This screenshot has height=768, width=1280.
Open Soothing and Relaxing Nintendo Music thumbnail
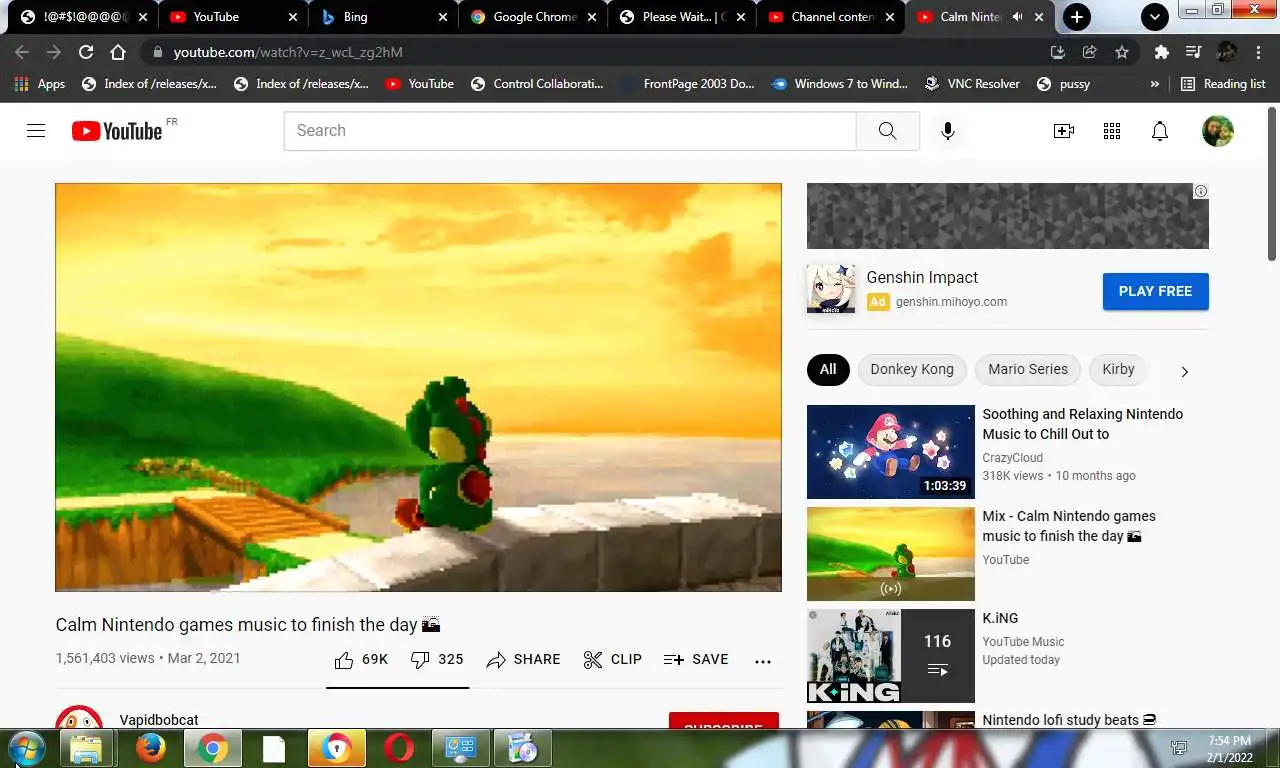[x=890, y=452]
